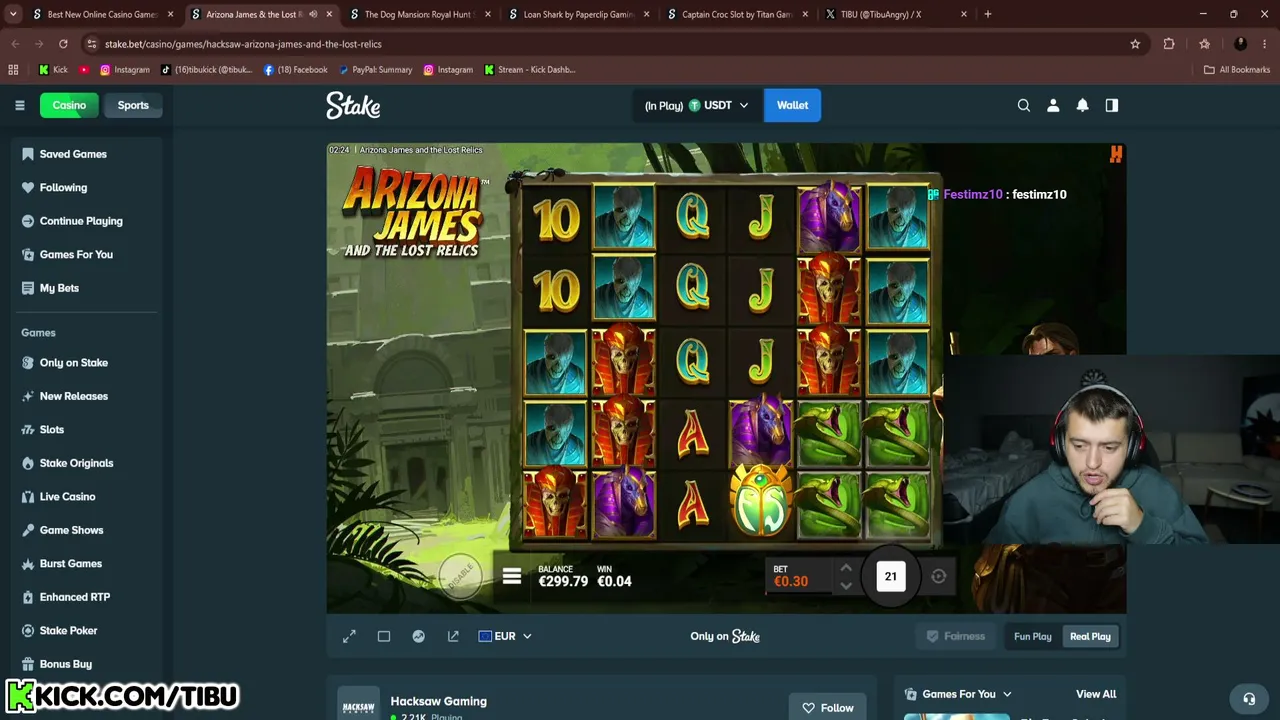
Task: Open the notifications bell
Action: 1082,105
